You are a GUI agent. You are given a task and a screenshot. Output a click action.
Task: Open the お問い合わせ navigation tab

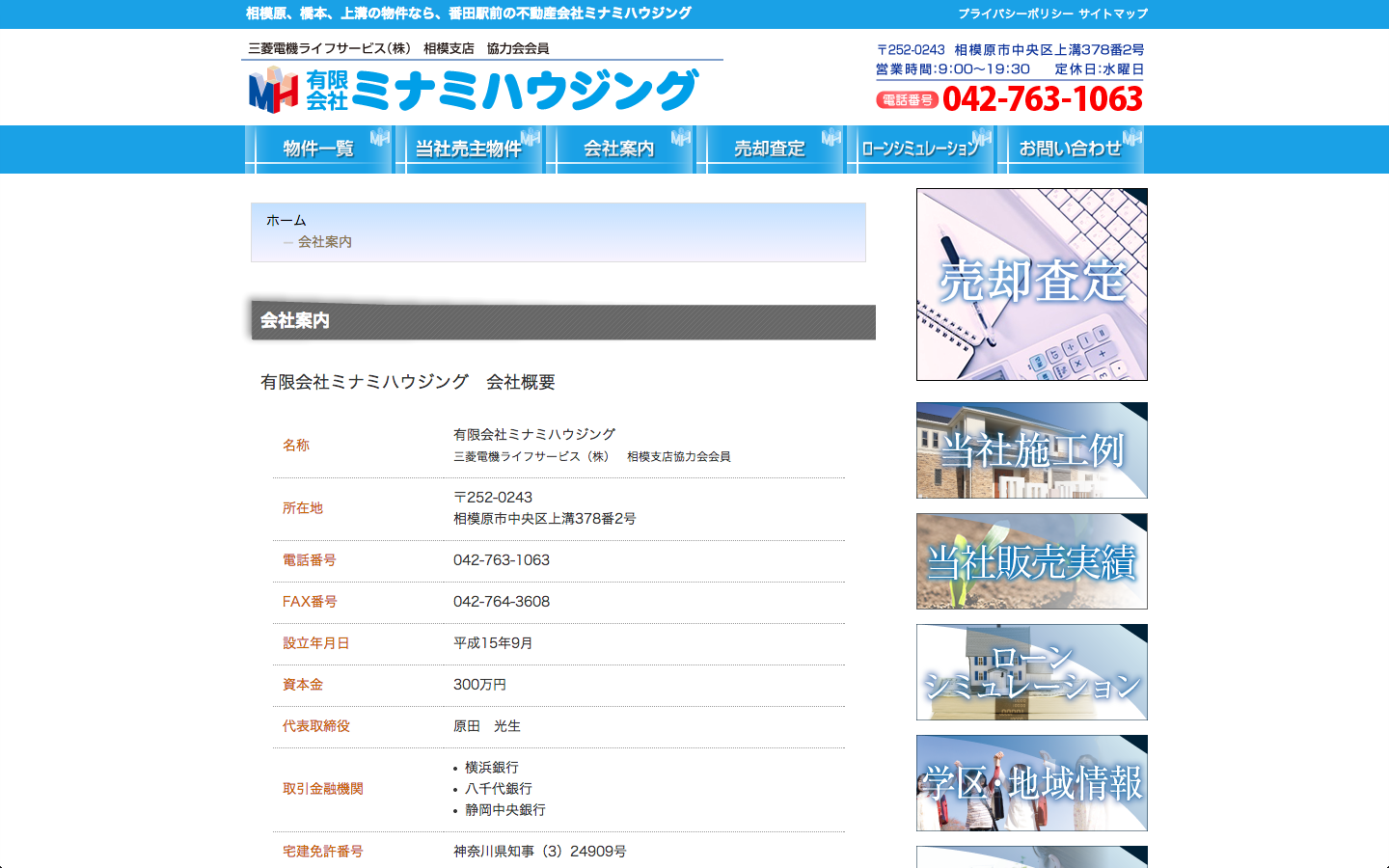point(1072,149)
